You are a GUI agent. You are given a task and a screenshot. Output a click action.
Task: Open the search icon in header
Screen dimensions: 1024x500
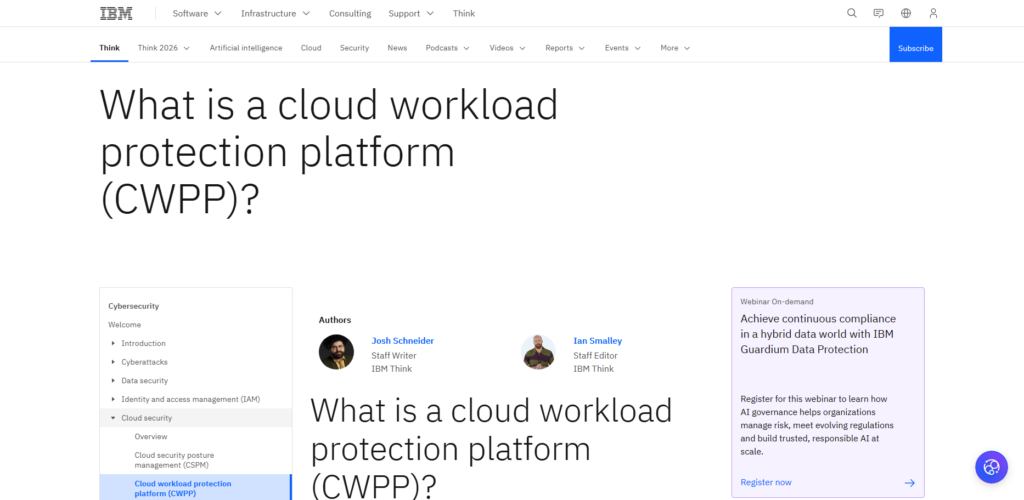tap(852, 13)
